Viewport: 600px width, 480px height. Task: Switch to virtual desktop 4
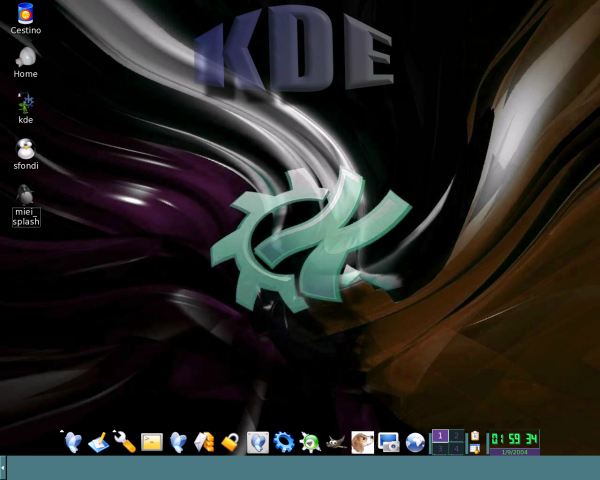[456, 448]
